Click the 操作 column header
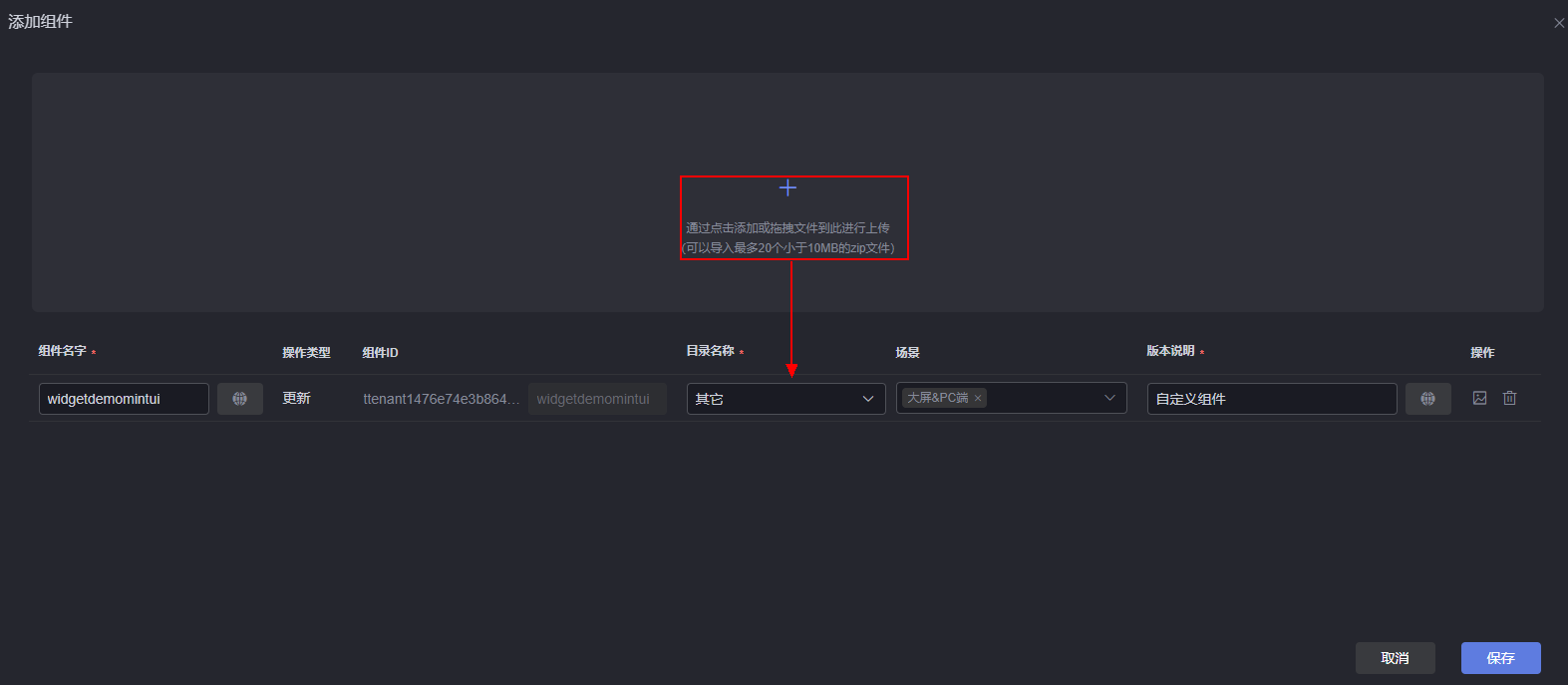Screen dimensions: 1568x685 (1482, 353)
